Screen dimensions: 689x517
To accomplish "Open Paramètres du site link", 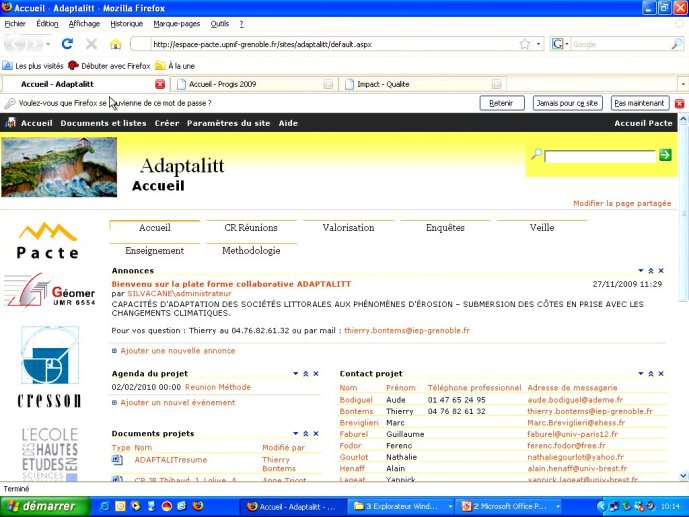I will click(228, 123).
